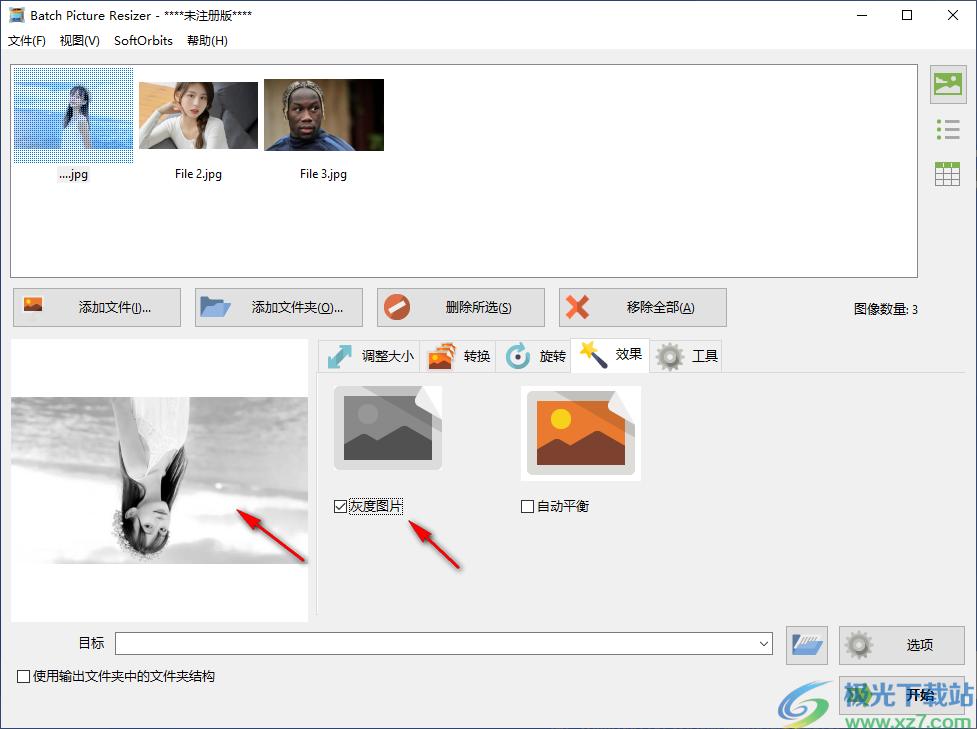Browse for target folder icon

tap(807, 646)
